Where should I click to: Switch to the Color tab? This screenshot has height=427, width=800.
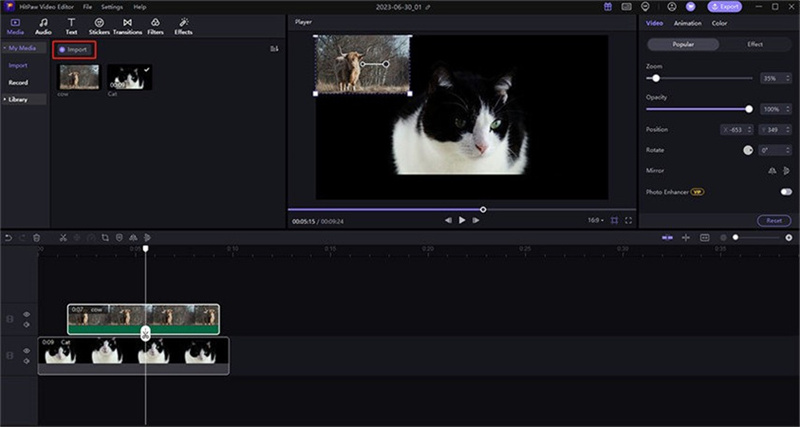[x=719, y=23]
